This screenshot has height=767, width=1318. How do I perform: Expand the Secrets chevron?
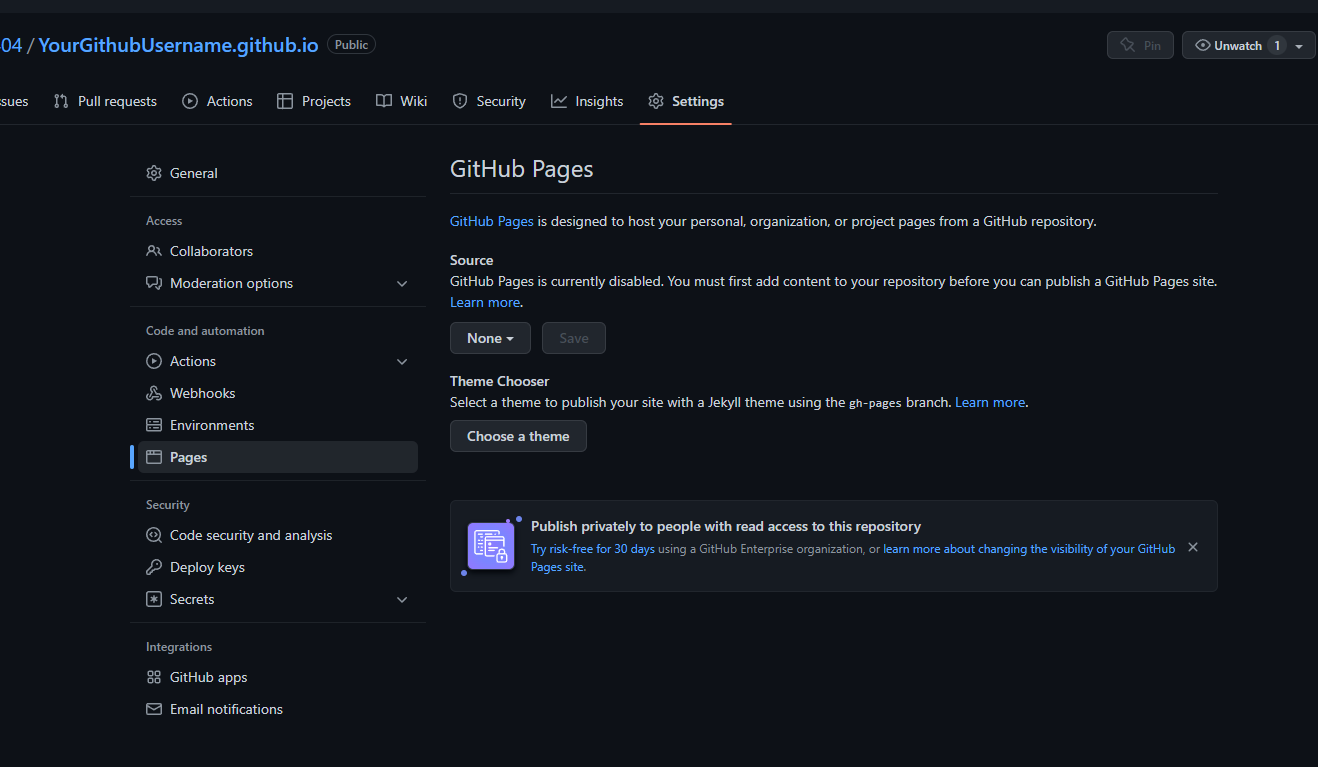(x=402, y=599)
